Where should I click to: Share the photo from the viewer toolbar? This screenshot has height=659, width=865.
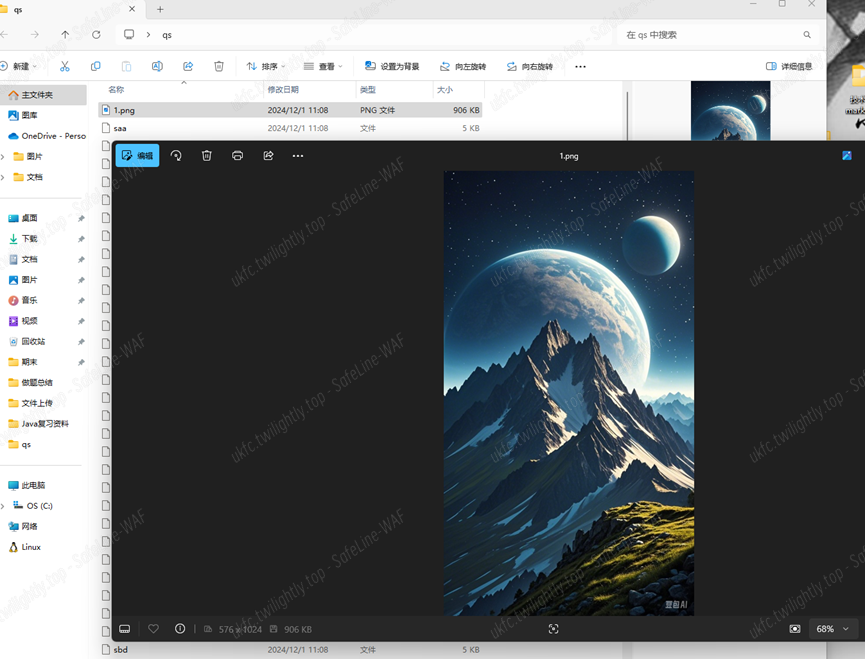click(x=268, y=156)
